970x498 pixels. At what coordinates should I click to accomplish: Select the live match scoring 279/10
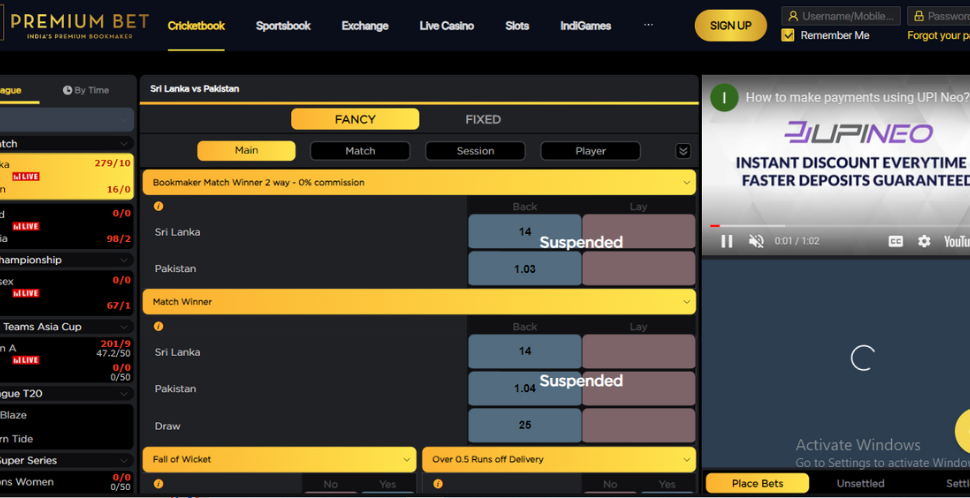(x=67, y=176)
